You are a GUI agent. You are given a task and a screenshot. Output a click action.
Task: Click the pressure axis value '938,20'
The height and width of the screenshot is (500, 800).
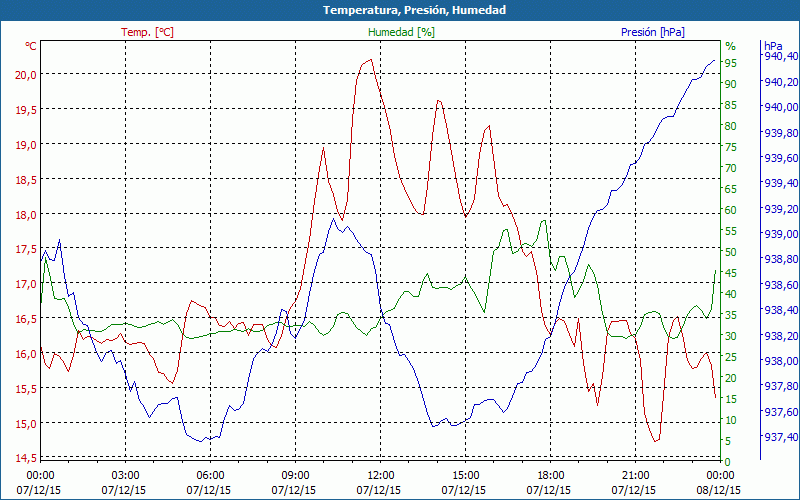[780, 336]
